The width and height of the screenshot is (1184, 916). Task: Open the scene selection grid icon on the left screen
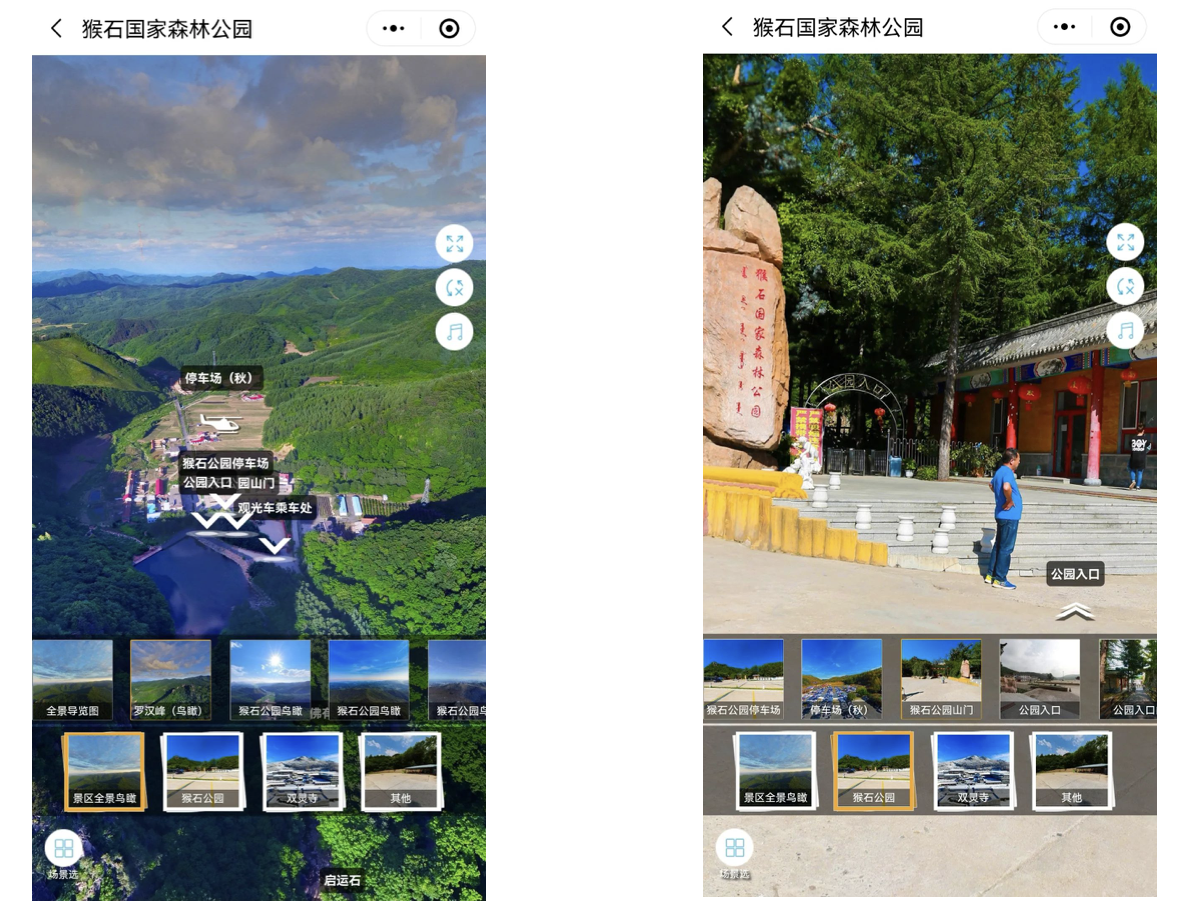(x=64, y=848)
